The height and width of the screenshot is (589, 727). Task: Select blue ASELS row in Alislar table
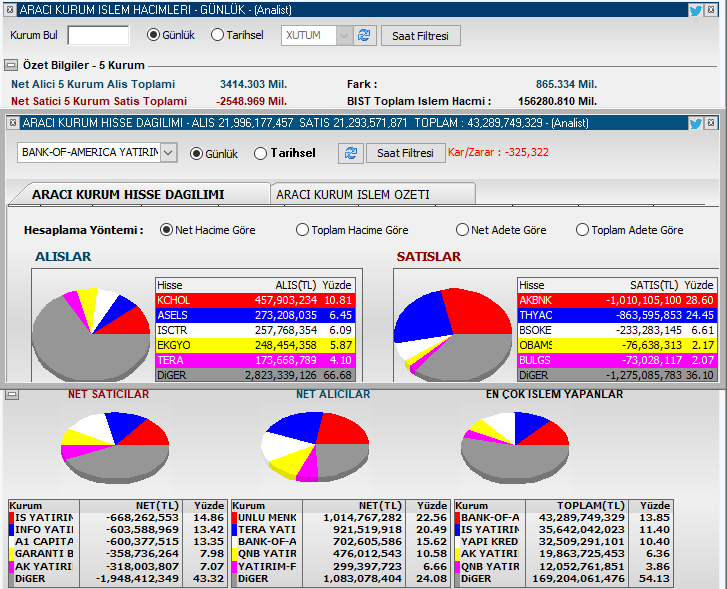255,315
